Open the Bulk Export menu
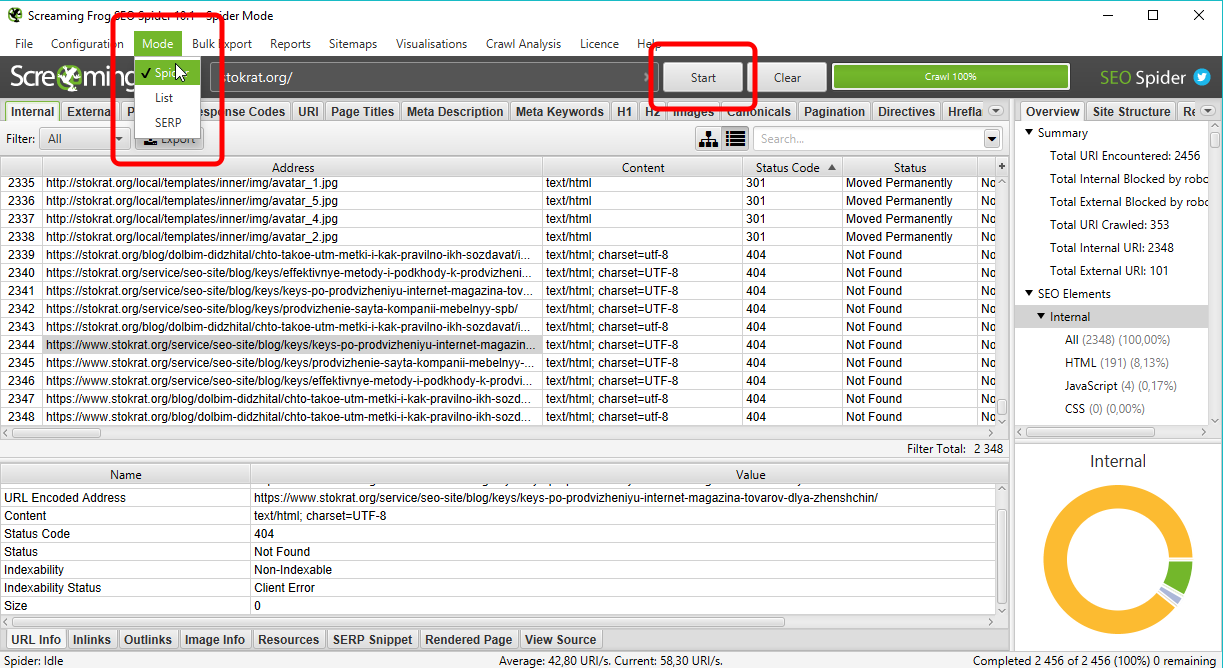Image resolution: width=1223 pixels, height=668 pixels. point(221,44)
